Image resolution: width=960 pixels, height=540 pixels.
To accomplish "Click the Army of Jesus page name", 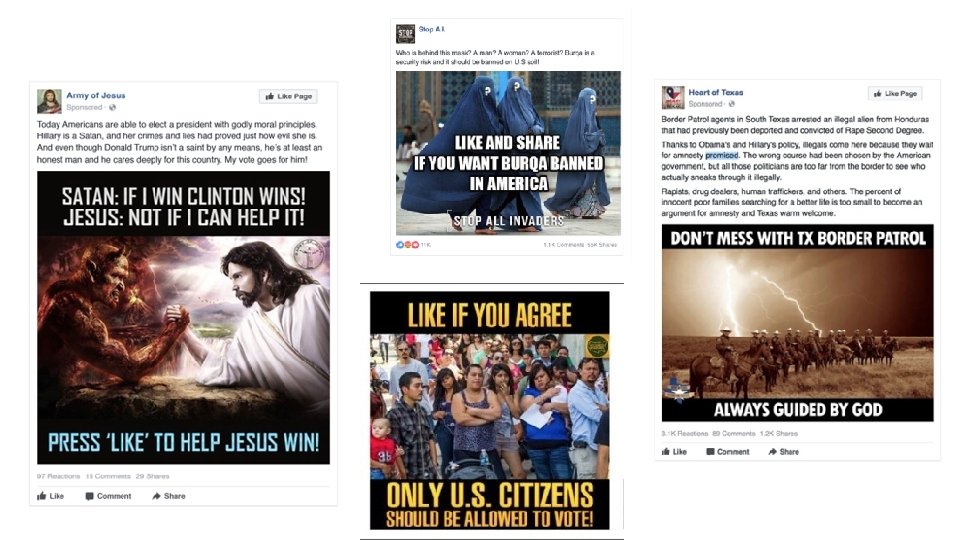I will coord(96,96).
